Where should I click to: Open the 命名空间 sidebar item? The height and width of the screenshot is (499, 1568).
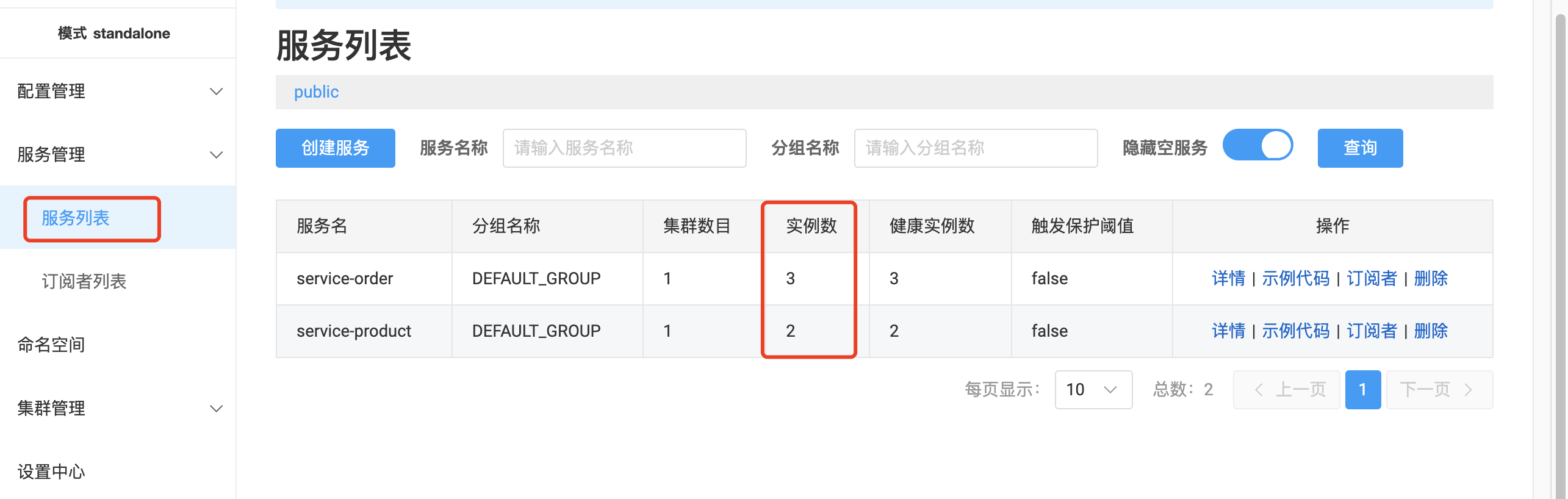51,345
